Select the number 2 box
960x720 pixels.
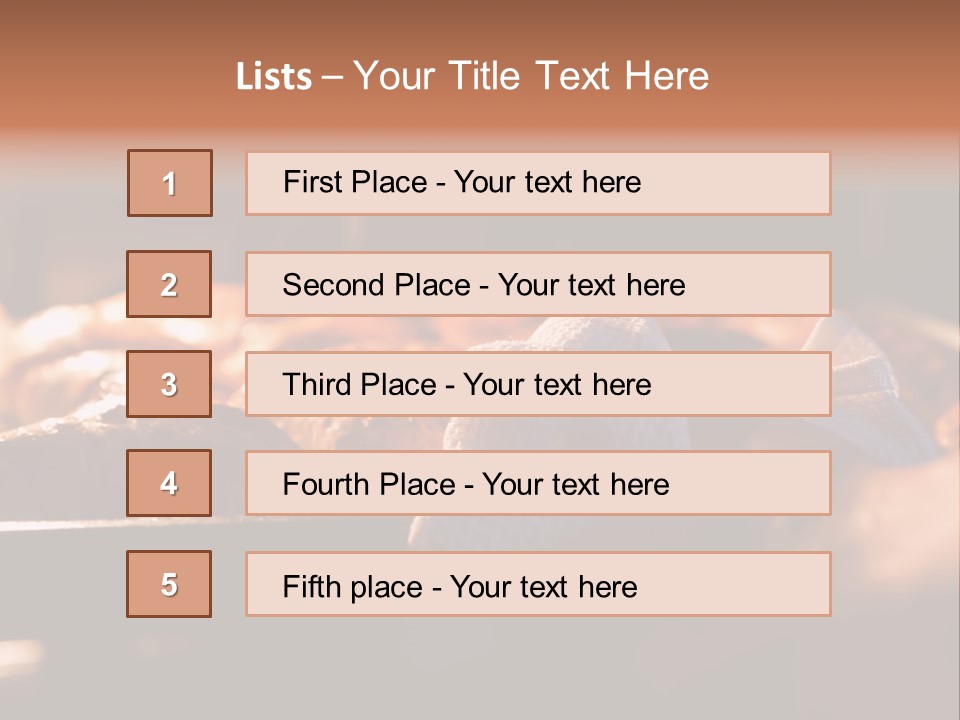point(169,284)
